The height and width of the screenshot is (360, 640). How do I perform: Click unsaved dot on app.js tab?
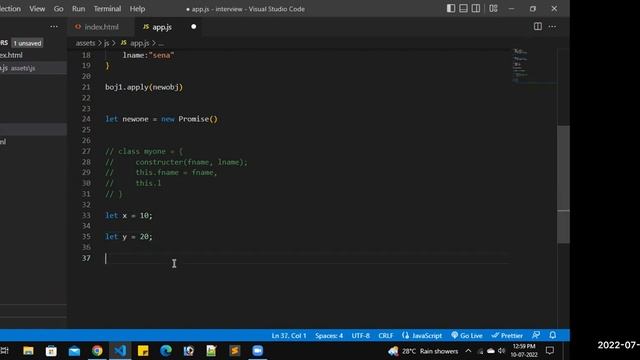point(193,27)
